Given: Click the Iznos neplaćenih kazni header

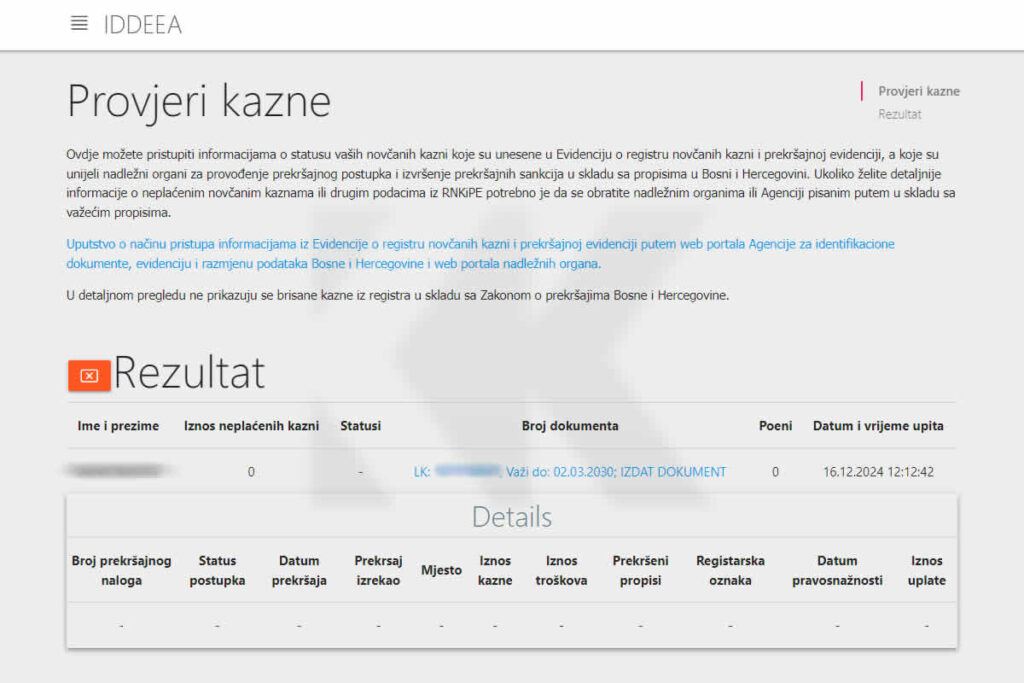Looking at the screenshot, I should coord(251,425).
